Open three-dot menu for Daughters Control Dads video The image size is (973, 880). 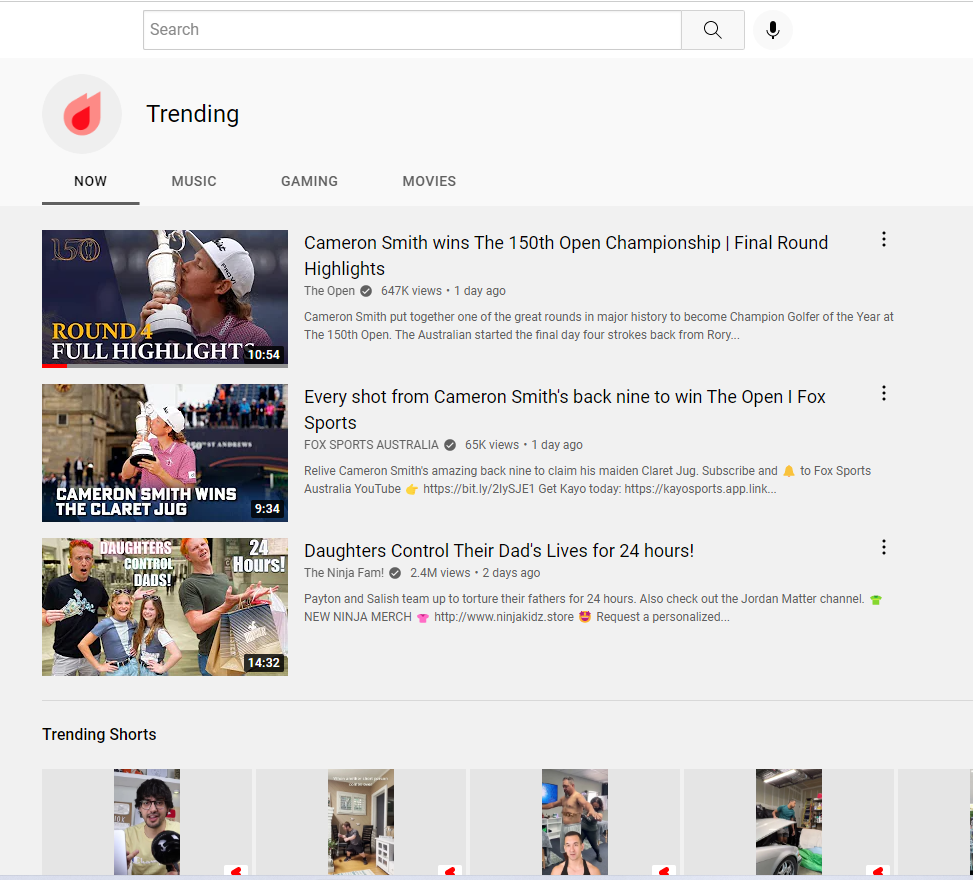coord(883,547)
